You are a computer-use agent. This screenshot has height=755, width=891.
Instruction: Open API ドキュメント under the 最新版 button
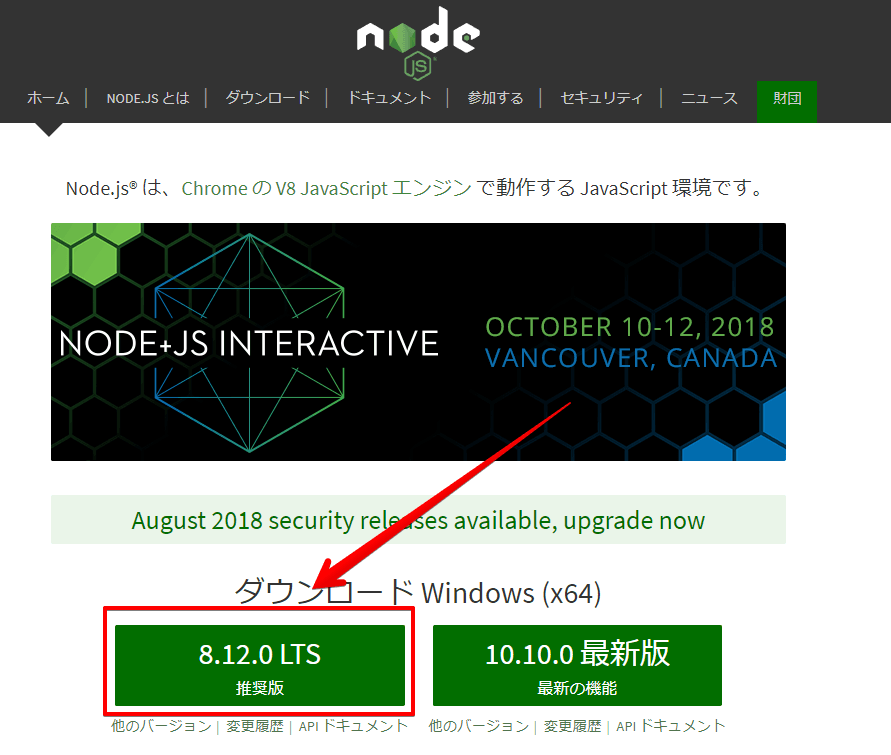(671, 726)
